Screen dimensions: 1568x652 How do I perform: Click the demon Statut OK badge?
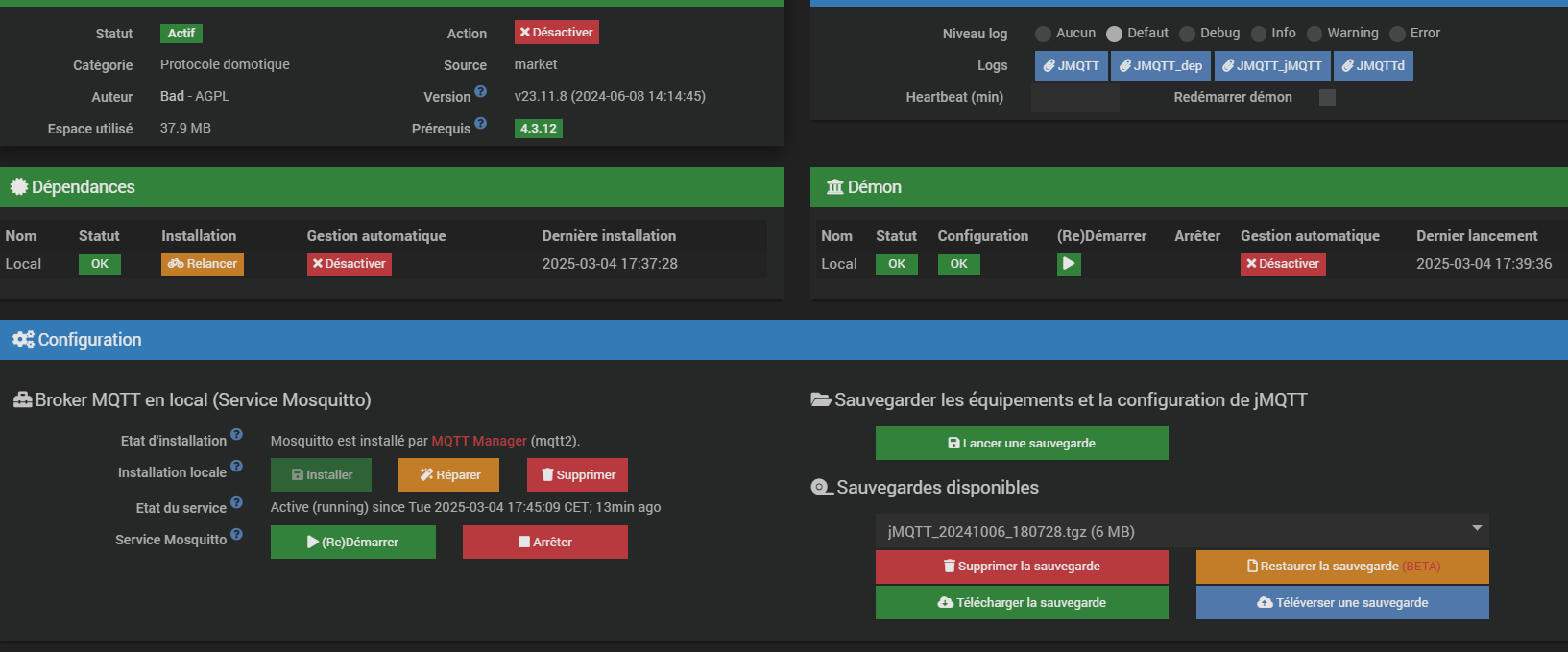[897, 264]
